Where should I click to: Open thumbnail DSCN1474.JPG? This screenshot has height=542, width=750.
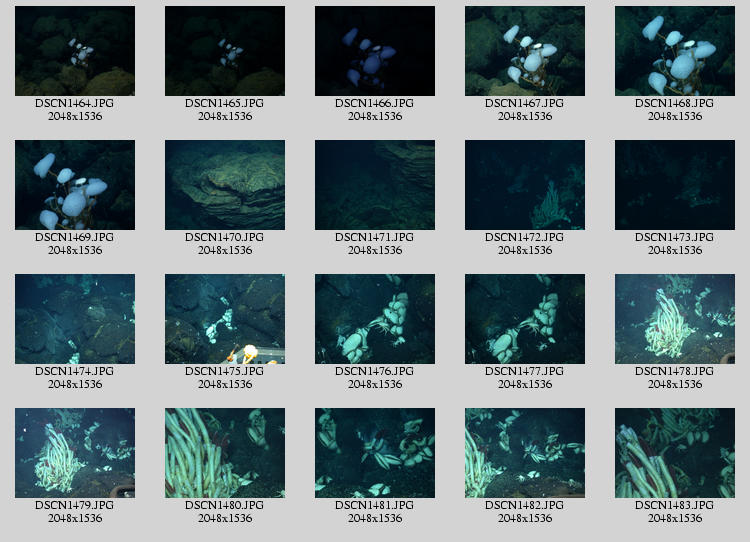pyautogui.click(x=75, y=319)
